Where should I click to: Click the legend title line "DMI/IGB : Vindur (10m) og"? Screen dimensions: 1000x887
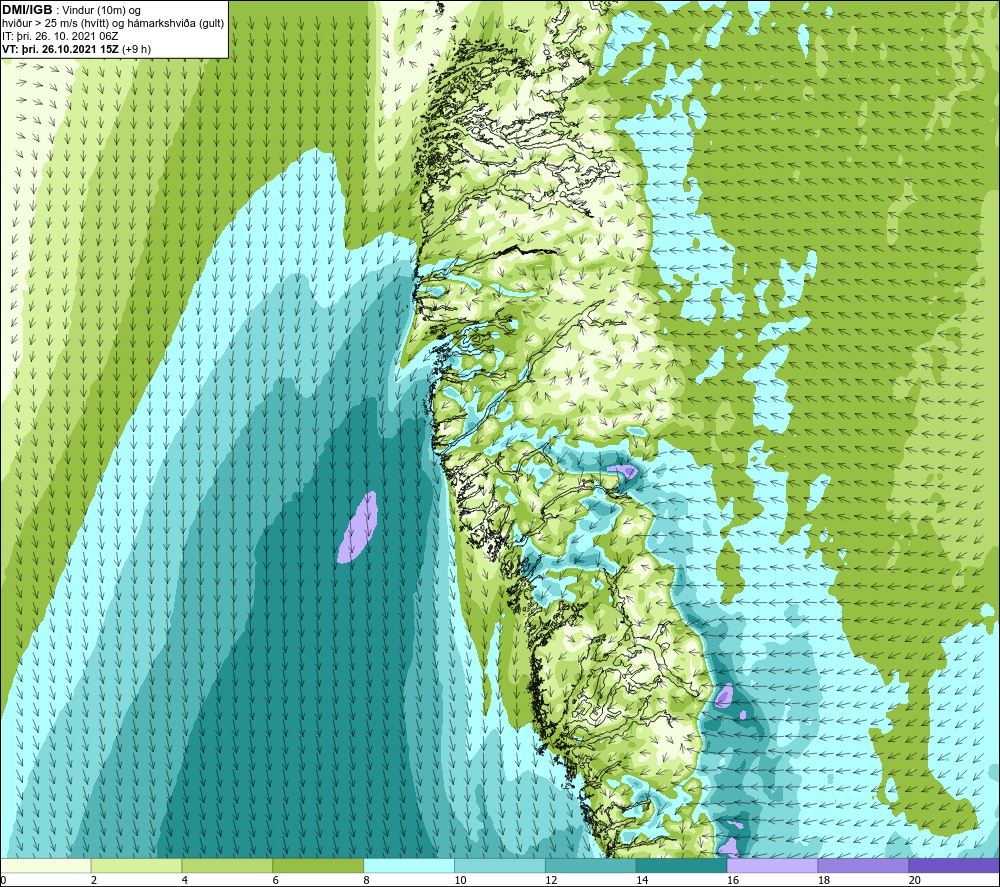(x=72, y=10)
